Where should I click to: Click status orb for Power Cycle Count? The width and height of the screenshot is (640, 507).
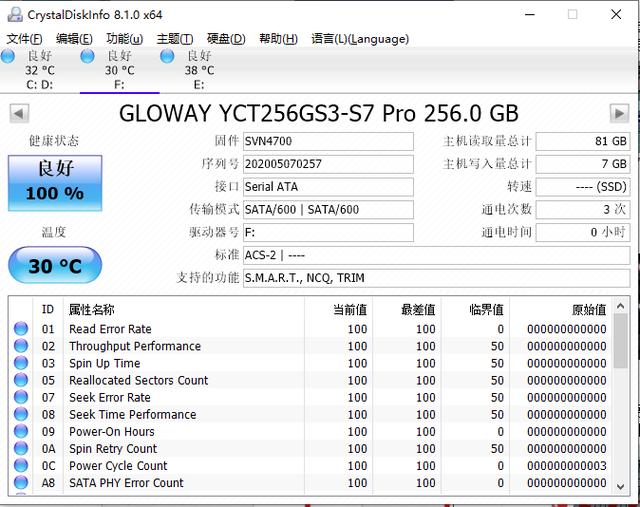(x=21, y=465)
